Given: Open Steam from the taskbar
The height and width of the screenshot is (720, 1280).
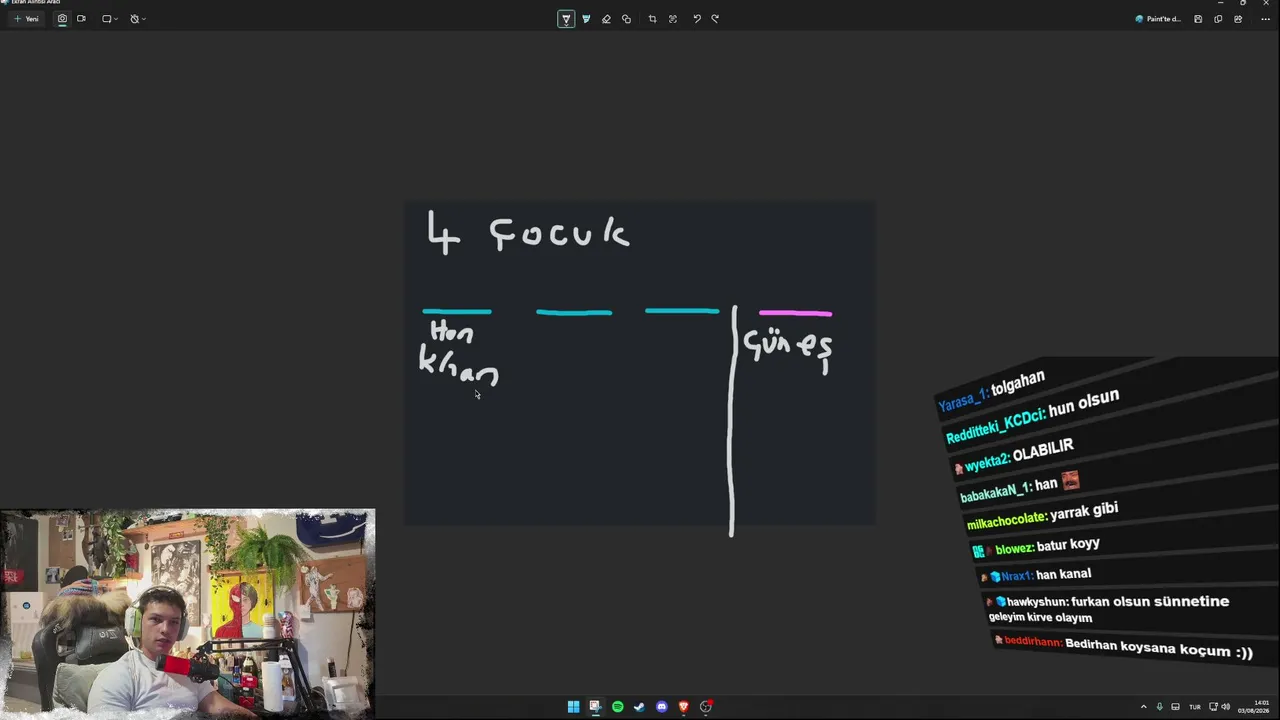Looking at the screenshot, I should tap(639, 707).
